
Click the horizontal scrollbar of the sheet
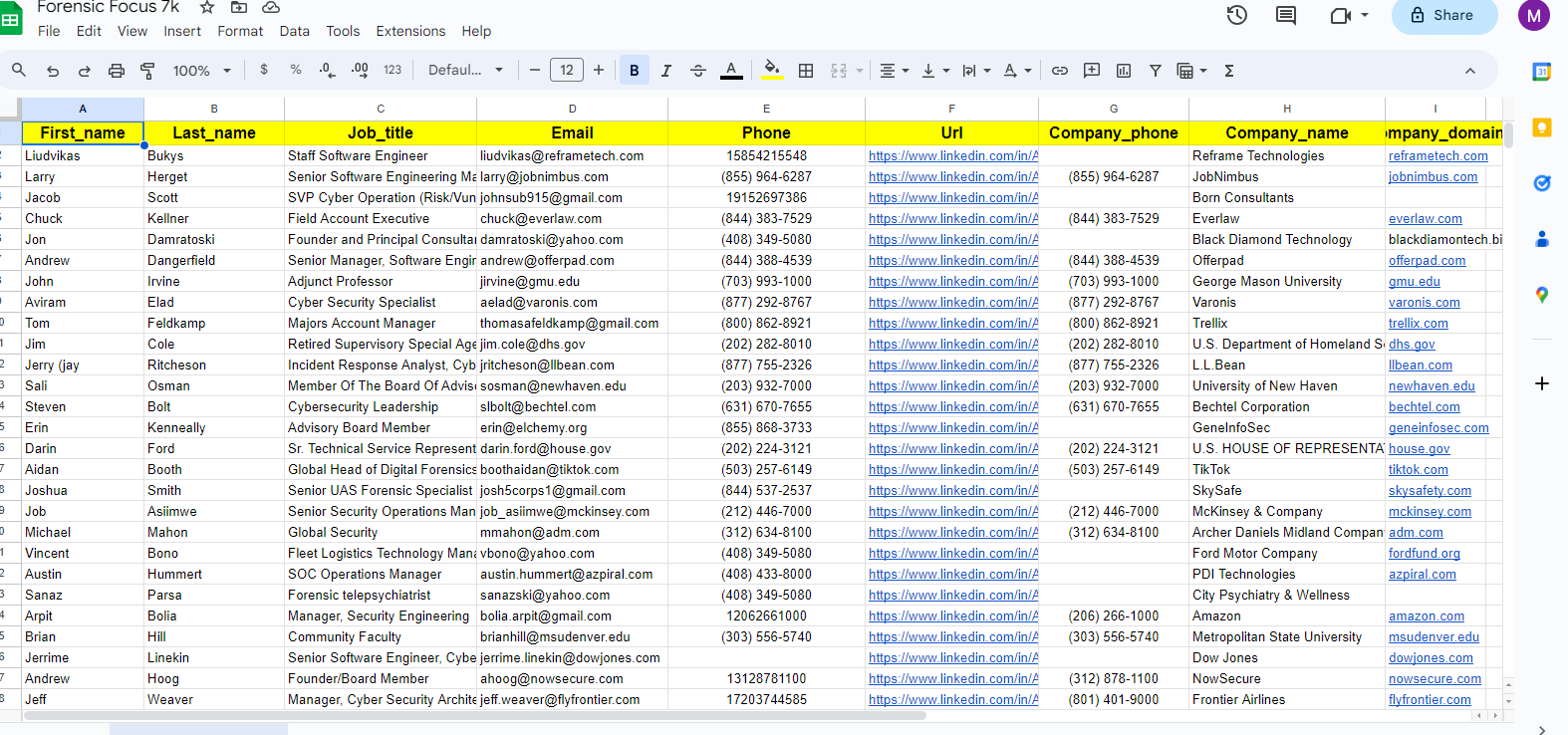(x=474, y=715)
